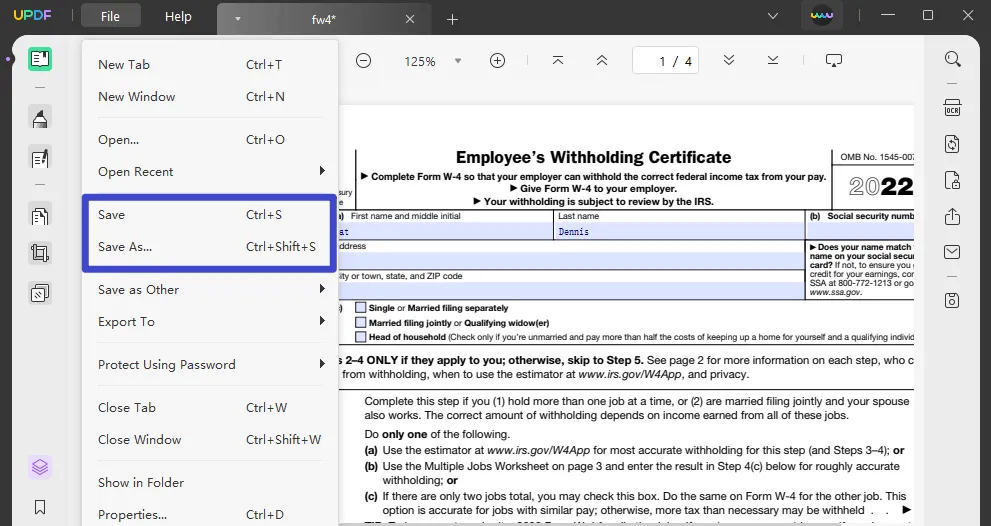The image size is (991, 526).
Task: Add a new tab with plus button
Action: coord(452,19)
